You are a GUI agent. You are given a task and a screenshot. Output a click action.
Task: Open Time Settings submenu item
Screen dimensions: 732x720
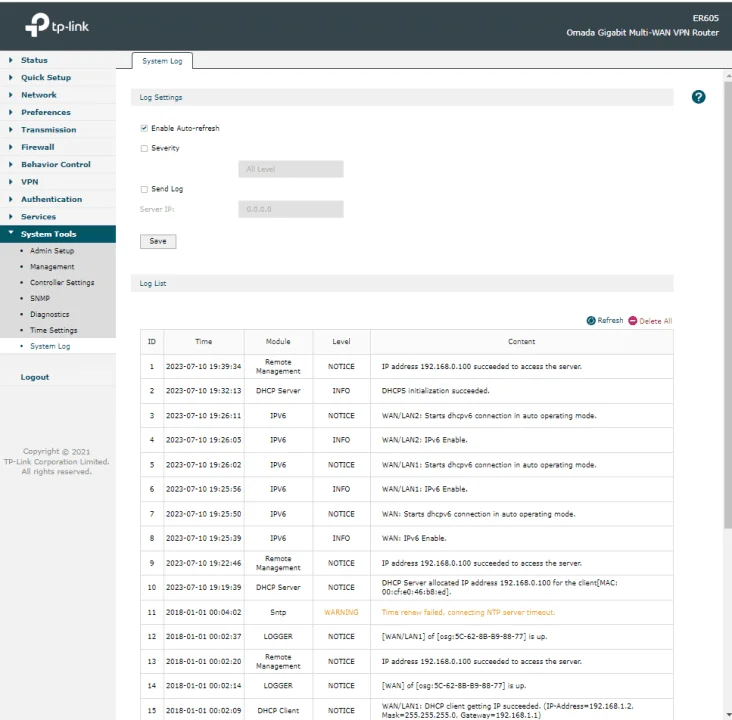tap(54, 330)
